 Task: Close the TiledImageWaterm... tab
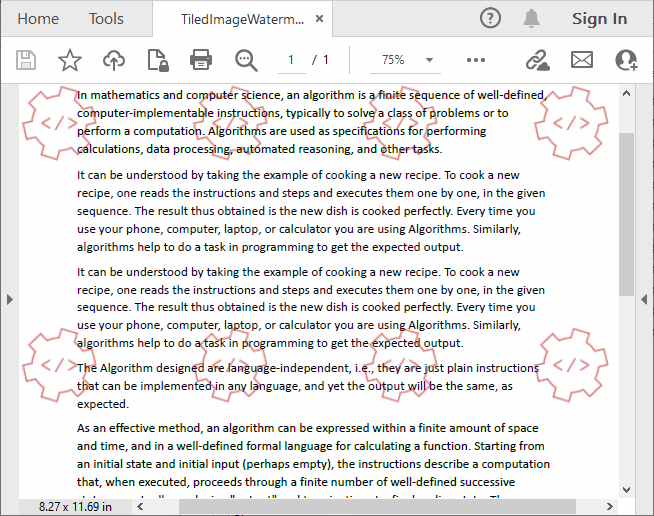[319, 19]
